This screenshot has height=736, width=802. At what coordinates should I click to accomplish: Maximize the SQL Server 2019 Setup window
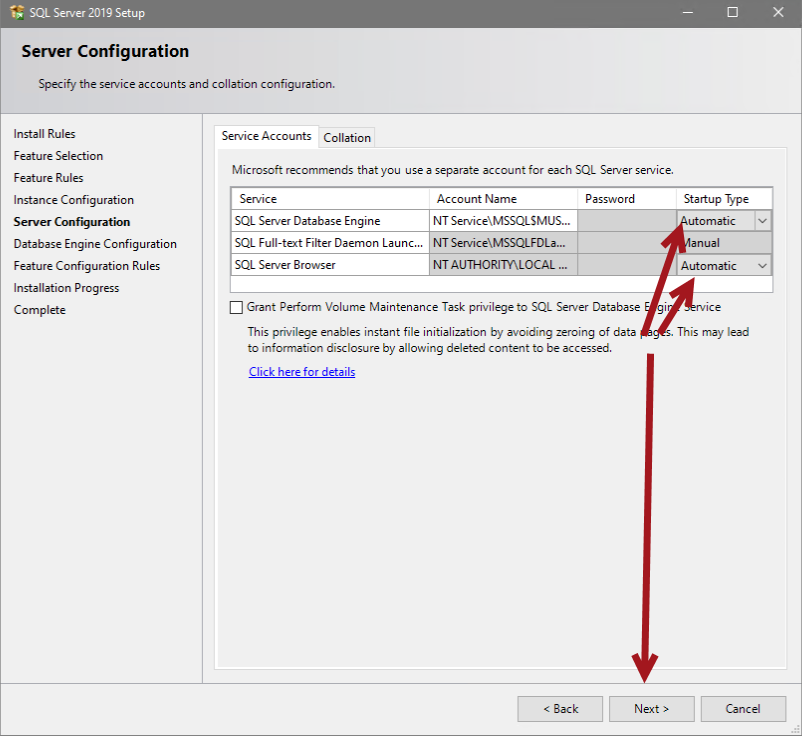[x=732, y=13]
